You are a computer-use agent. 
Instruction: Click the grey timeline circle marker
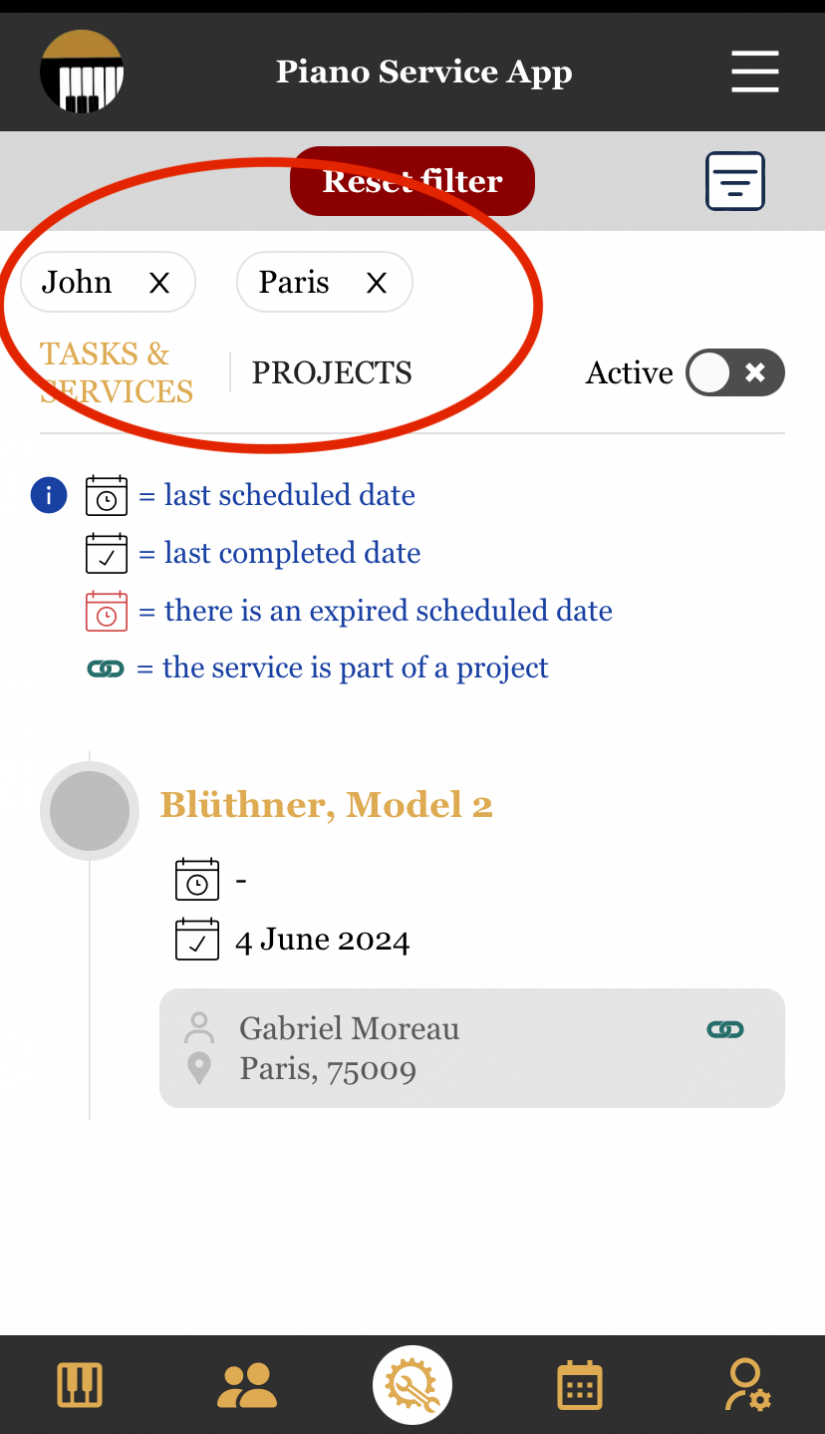[89, 811]
